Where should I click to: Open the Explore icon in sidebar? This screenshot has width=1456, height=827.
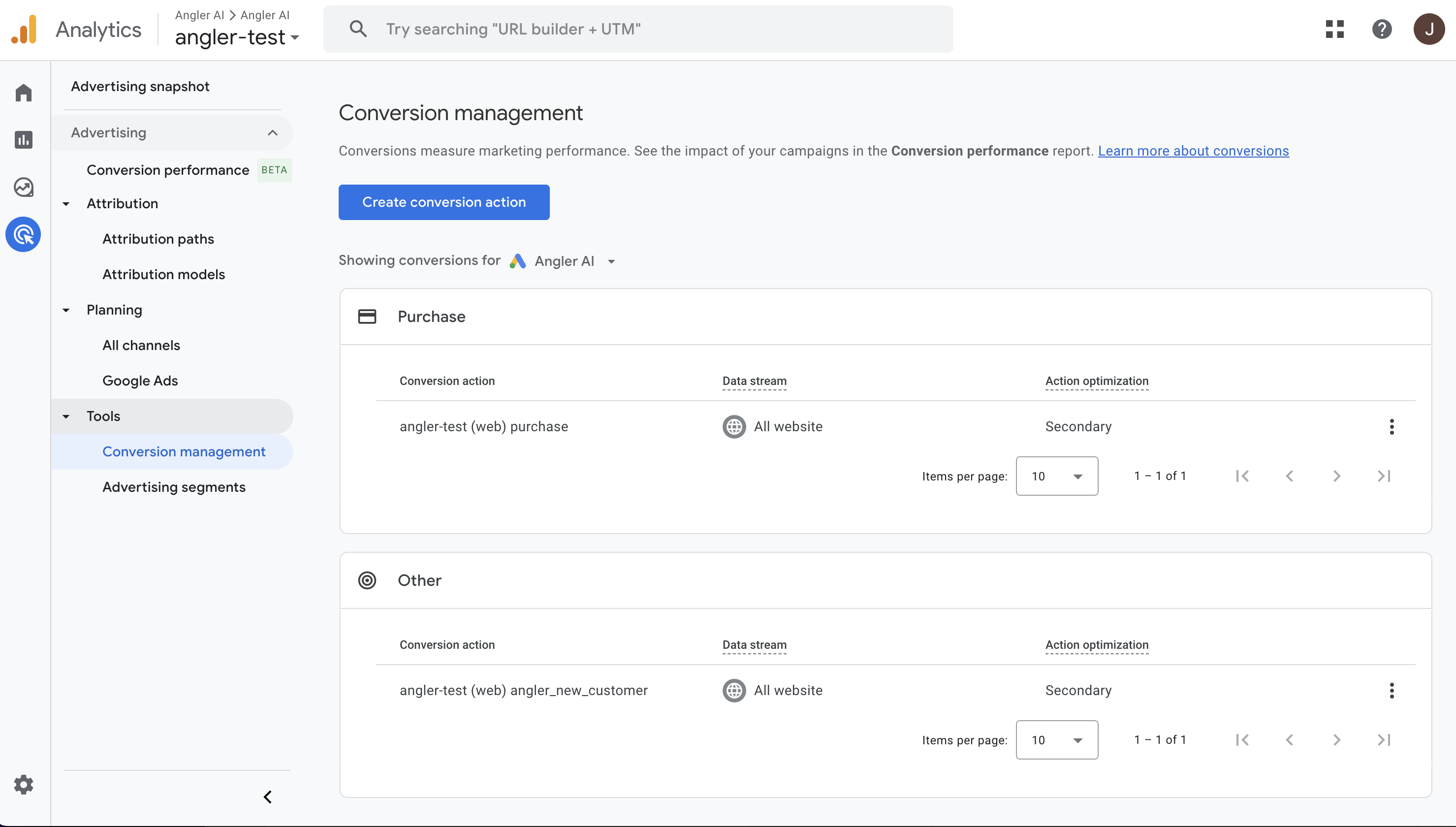(23, 187)
